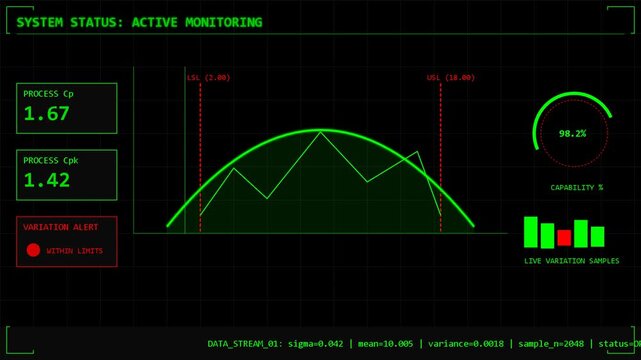Click the red dashed USL limit line
The image size is (641, 360).
pyautogui.click(x=441, y=157)
